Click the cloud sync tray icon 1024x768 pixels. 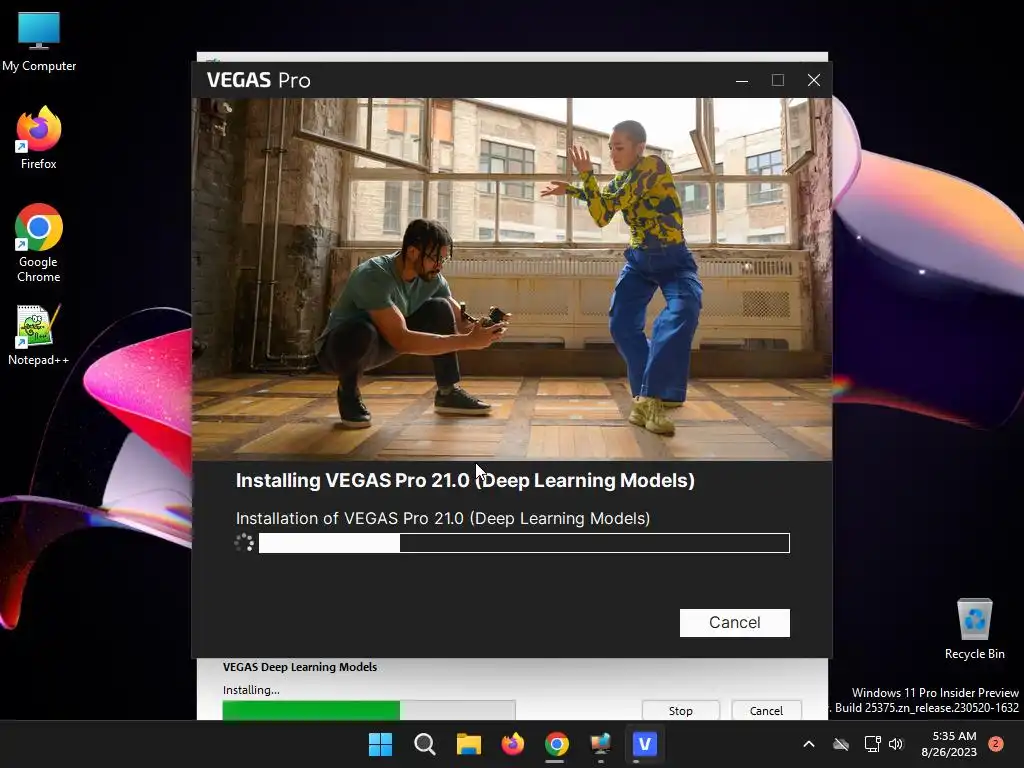point(841,744)
